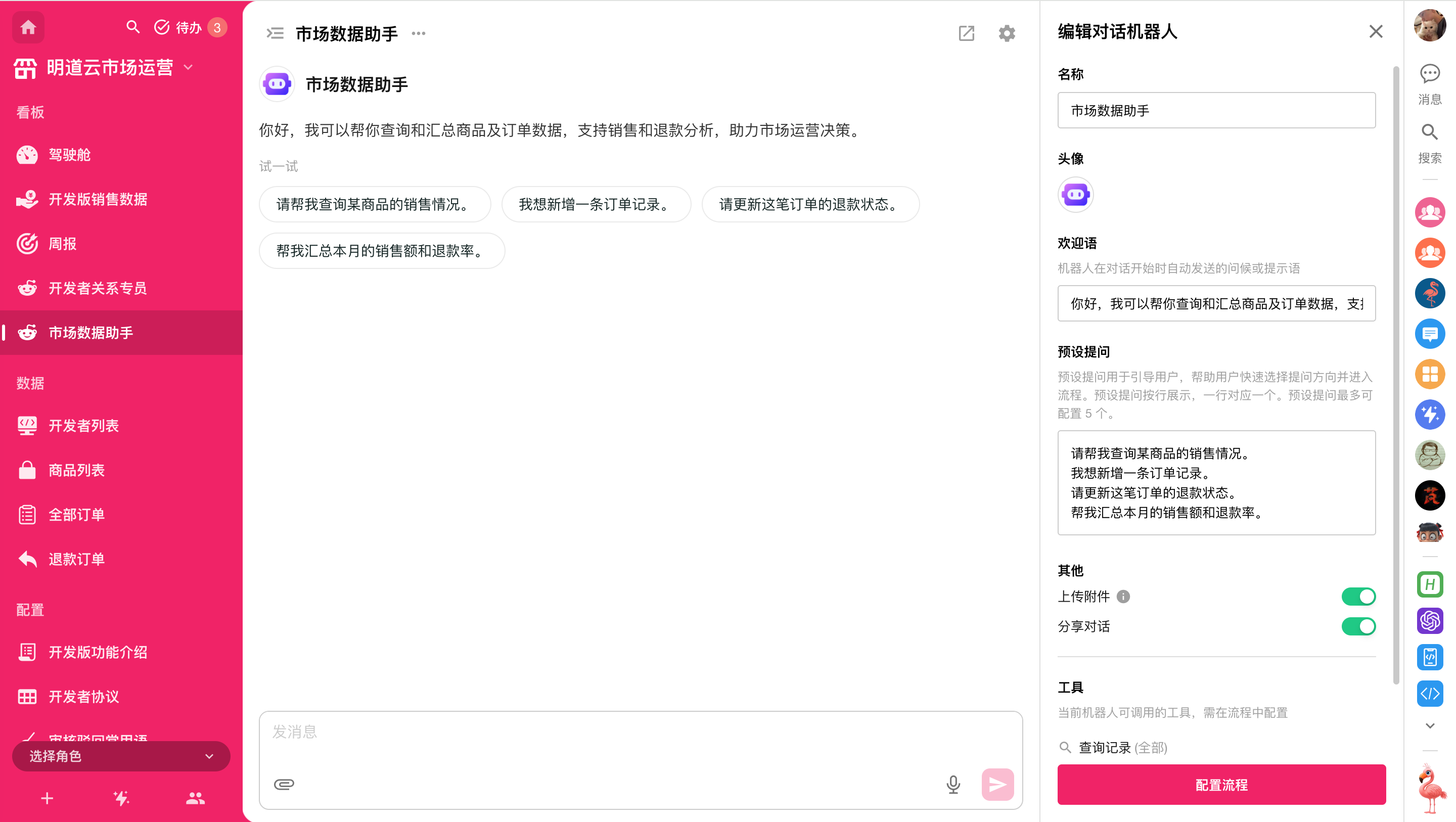Viewport: 1456px width, 822px height.
Task: Open the 选择角色 dropdown
Action: pos(121,756)
